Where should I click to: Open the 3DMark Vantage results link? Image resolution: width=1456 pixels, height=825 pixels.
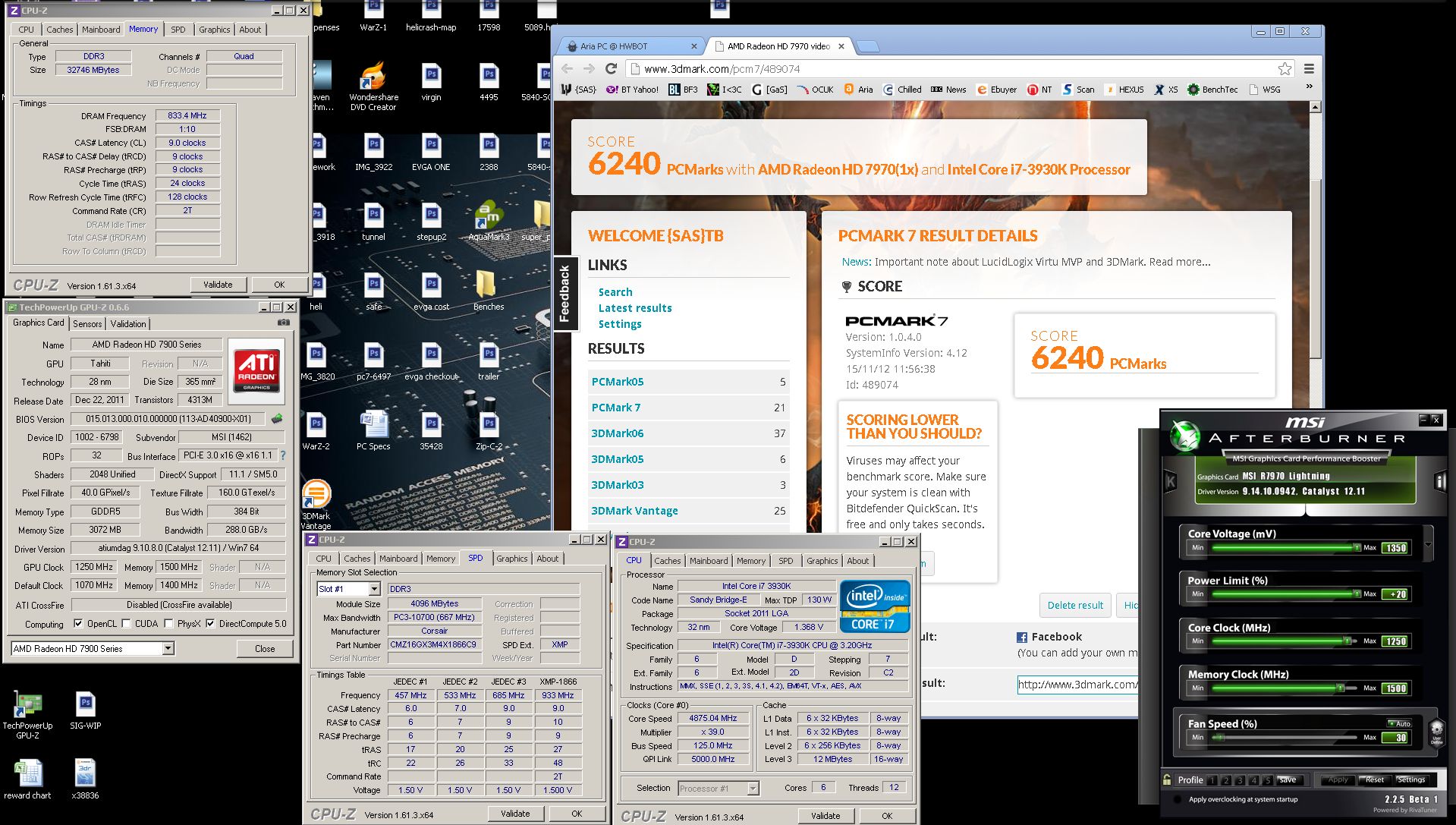(x=634, y=511)
